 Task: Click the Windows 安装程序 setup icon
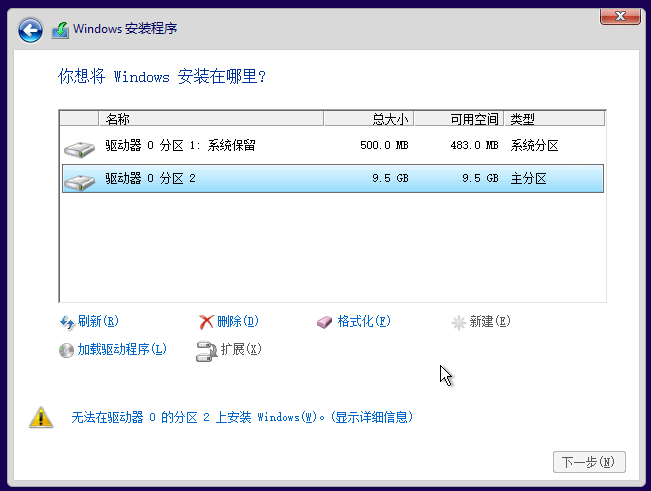[60, 30]
